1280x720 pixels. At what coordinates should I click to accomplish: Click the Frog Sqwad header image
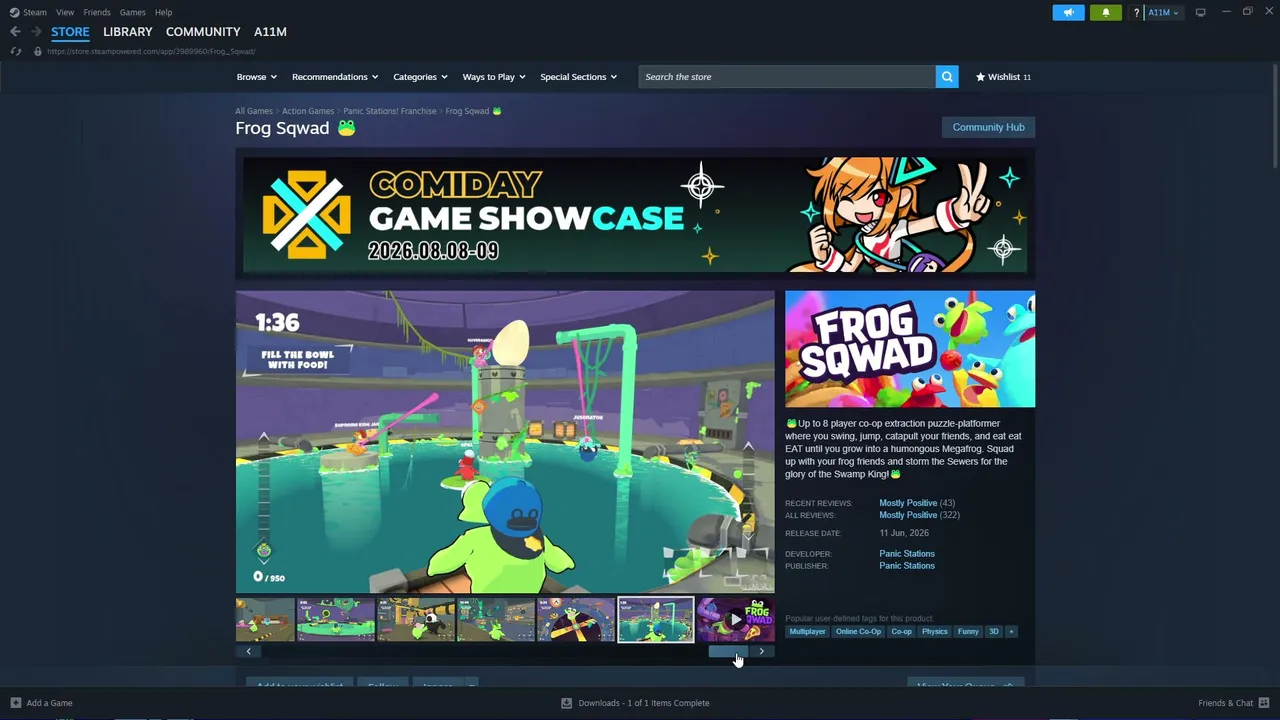pos(910,349)
